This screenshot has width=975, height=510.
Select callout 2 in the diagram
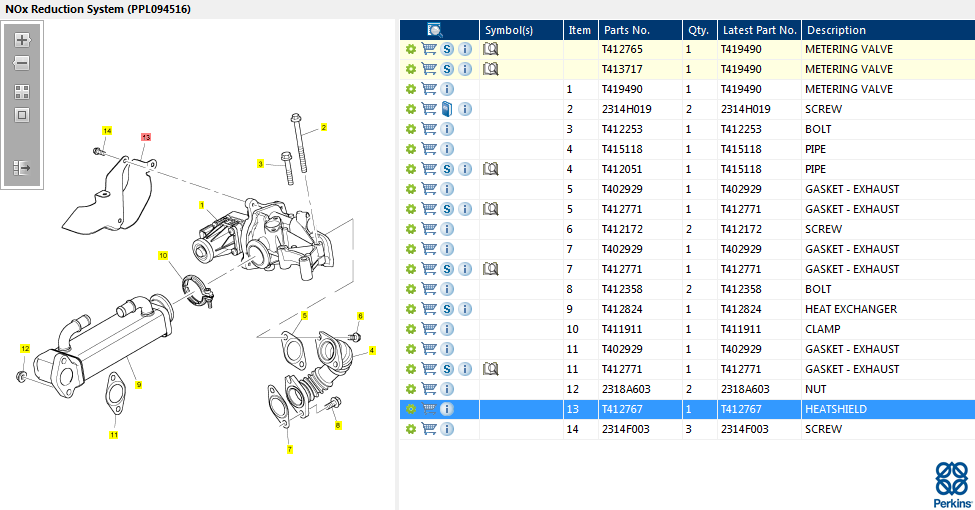[323, 128]
